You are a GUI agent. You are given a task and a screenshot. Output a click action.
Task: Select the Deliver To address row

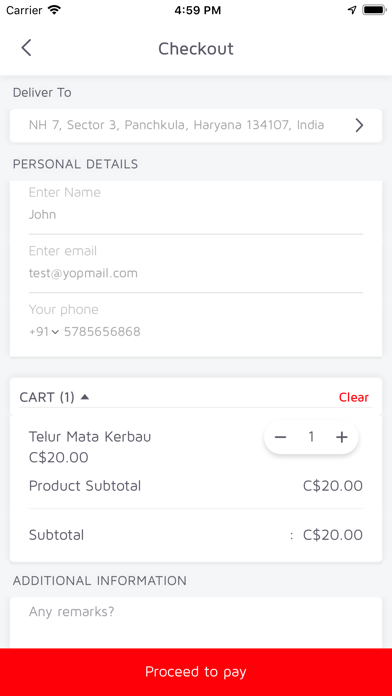(196, 126)
